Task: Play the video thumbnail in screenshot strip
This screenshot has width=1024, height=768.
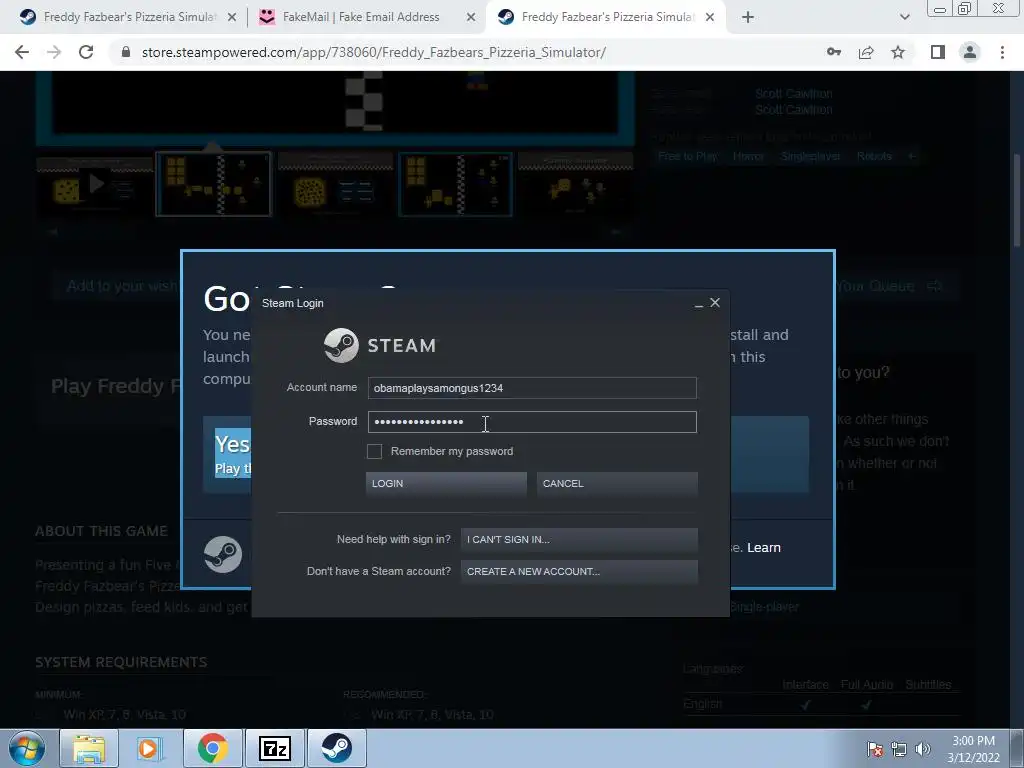Action: click(95, 185)
